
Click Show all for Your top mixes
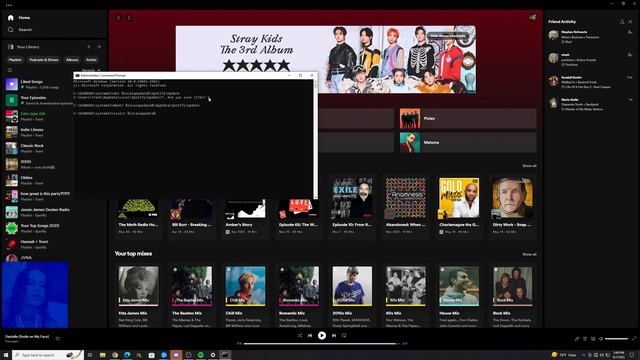(529, 254)
